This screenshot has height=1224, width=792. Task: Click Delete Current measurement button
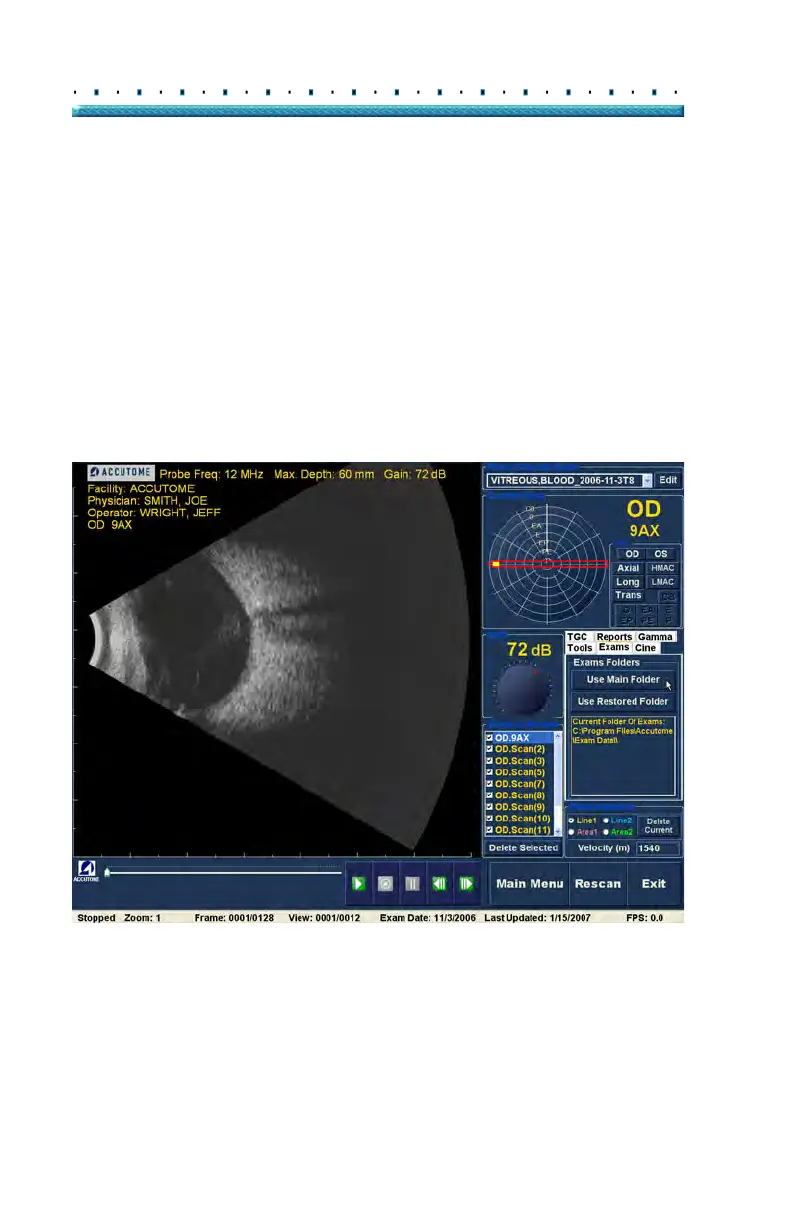658,826
